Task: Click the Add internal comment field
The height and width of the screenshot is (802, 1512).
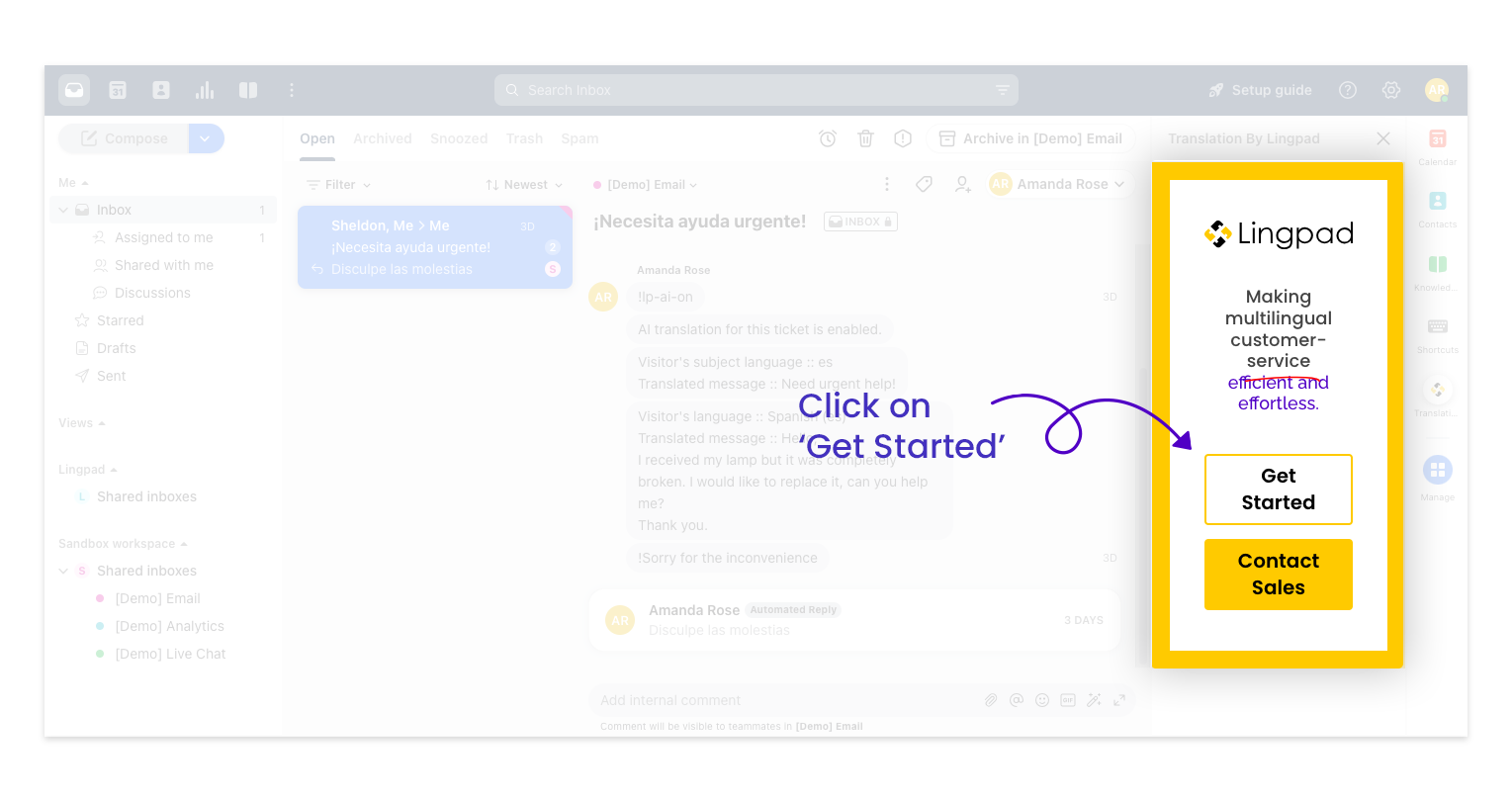Action: (781, 700)
